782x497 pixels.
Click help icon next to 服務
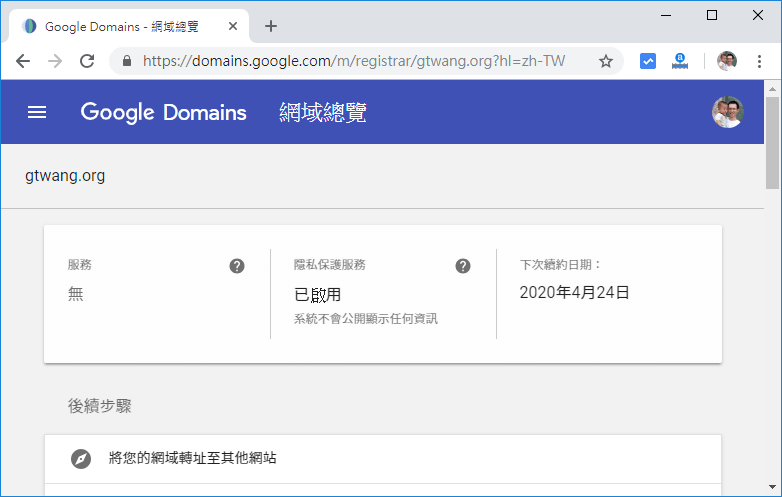click(237, 266)
